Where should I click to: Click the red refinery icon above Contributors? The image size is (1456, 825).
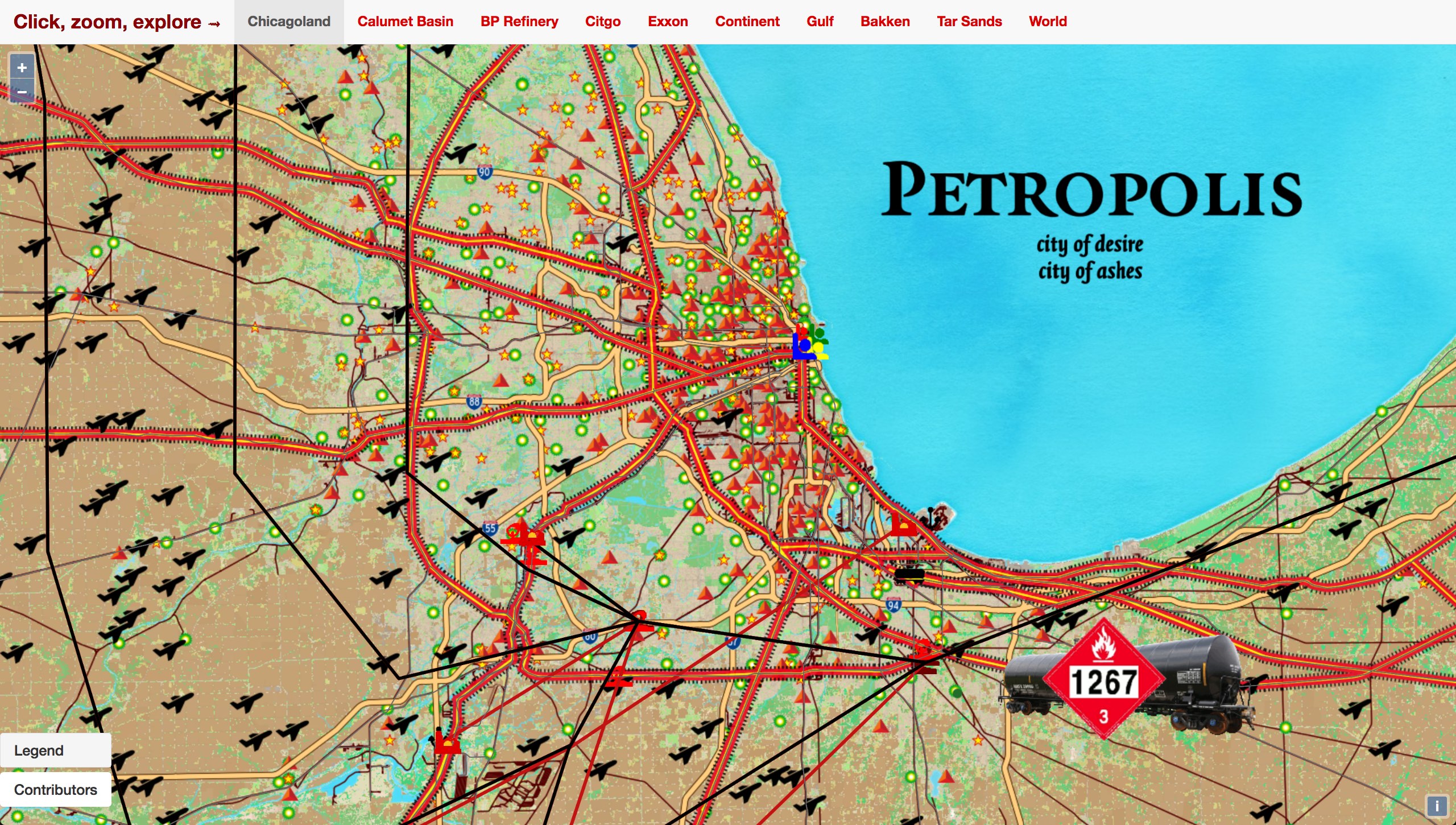[x=446, y=742]
